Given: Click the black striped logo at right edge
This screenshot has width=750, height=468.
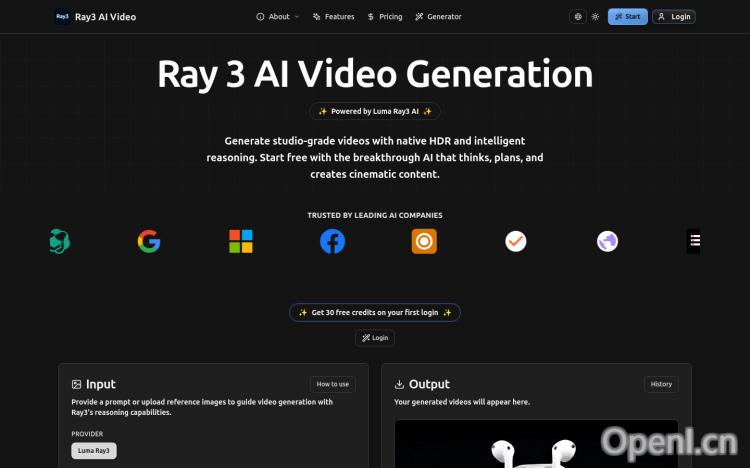Looking at the screenshot, I should coord(694,241).
